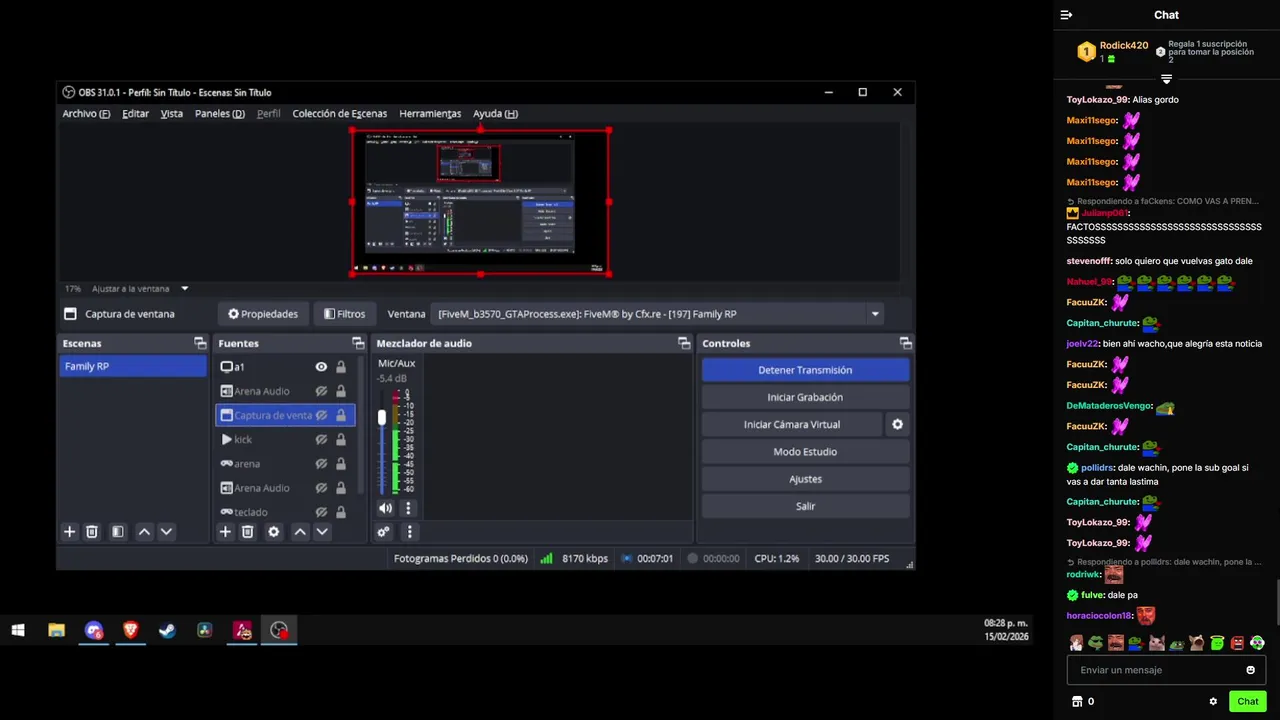The height and width of the screenshot is (720, 1280).
Task: Enable Modo Estudio
Action: tap(805, 452)
